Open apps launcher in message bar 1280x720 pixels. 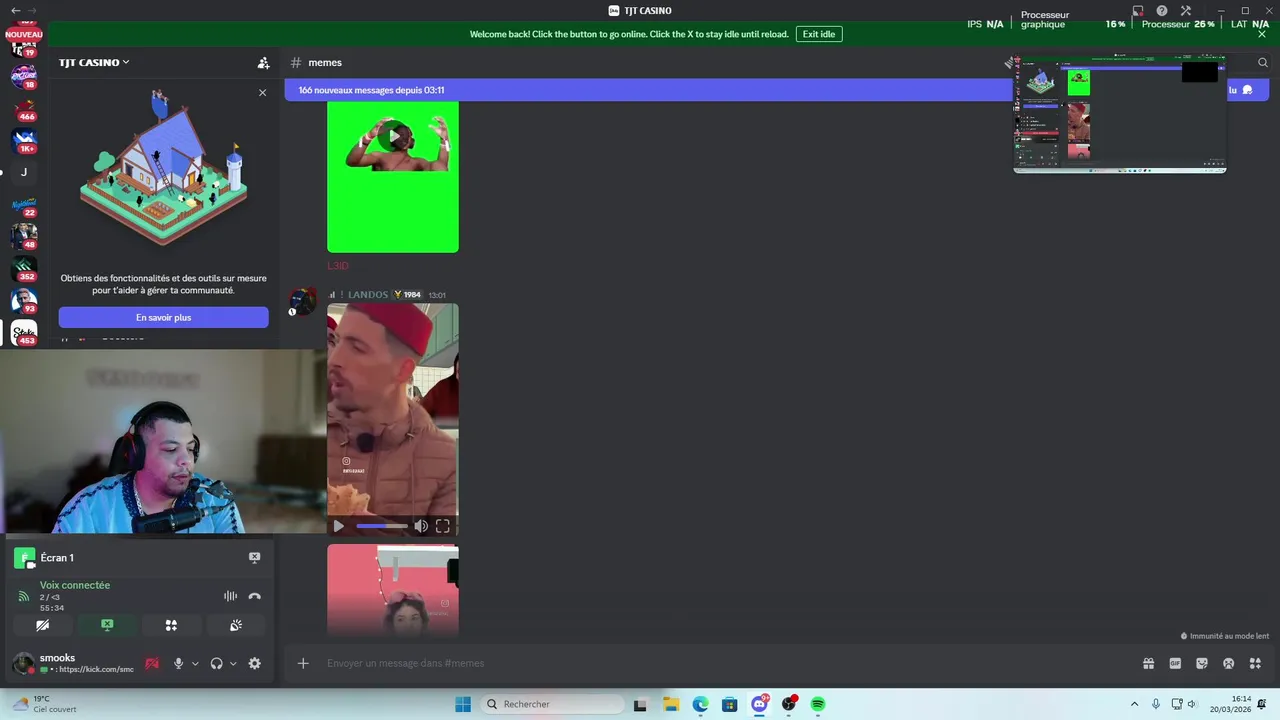[x=1256, y=663]
